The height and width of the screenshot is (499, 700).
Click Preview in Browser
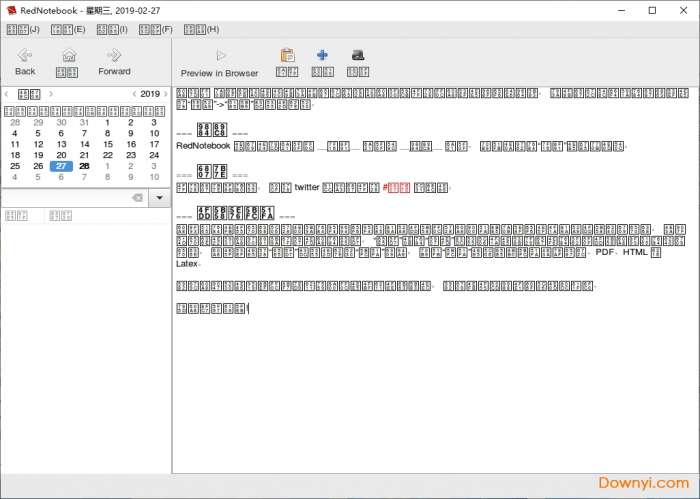tap(219, 62)
